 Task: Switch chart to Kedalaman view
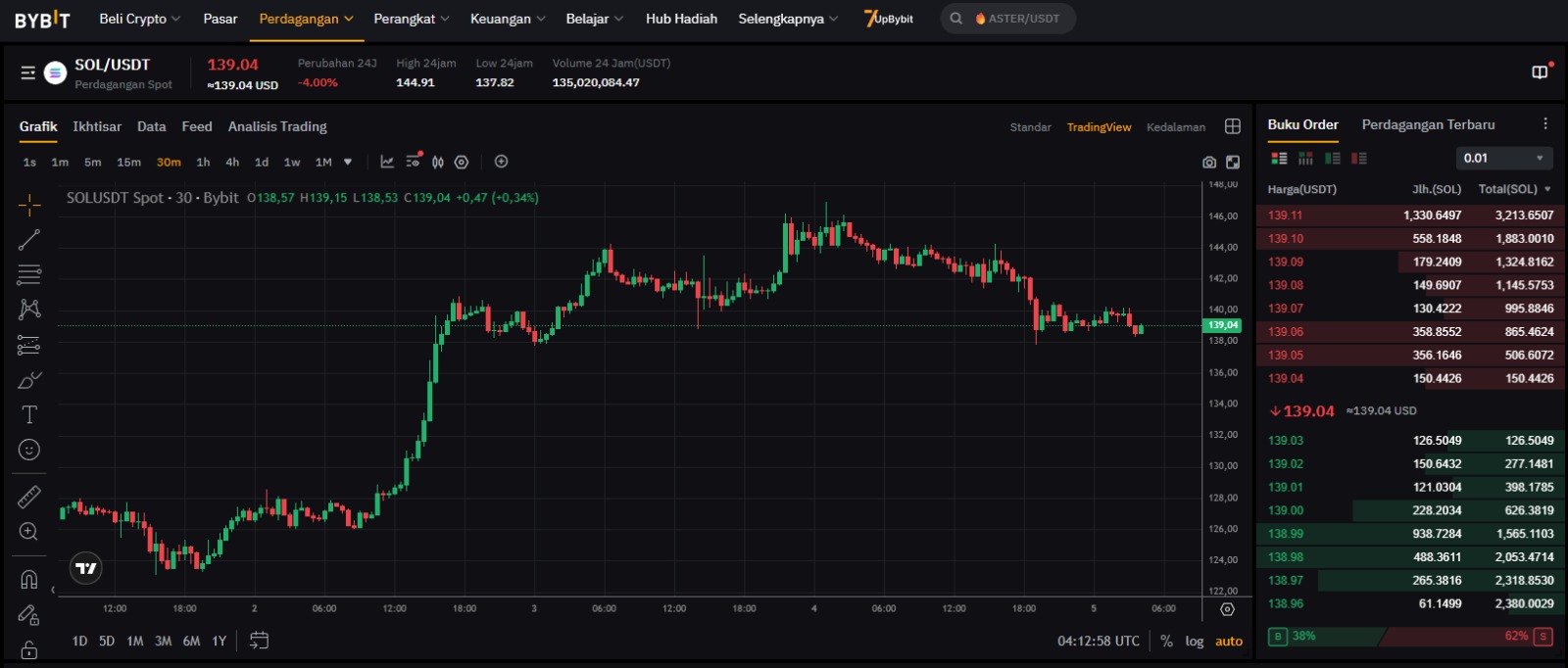(x=1176, y=127)
